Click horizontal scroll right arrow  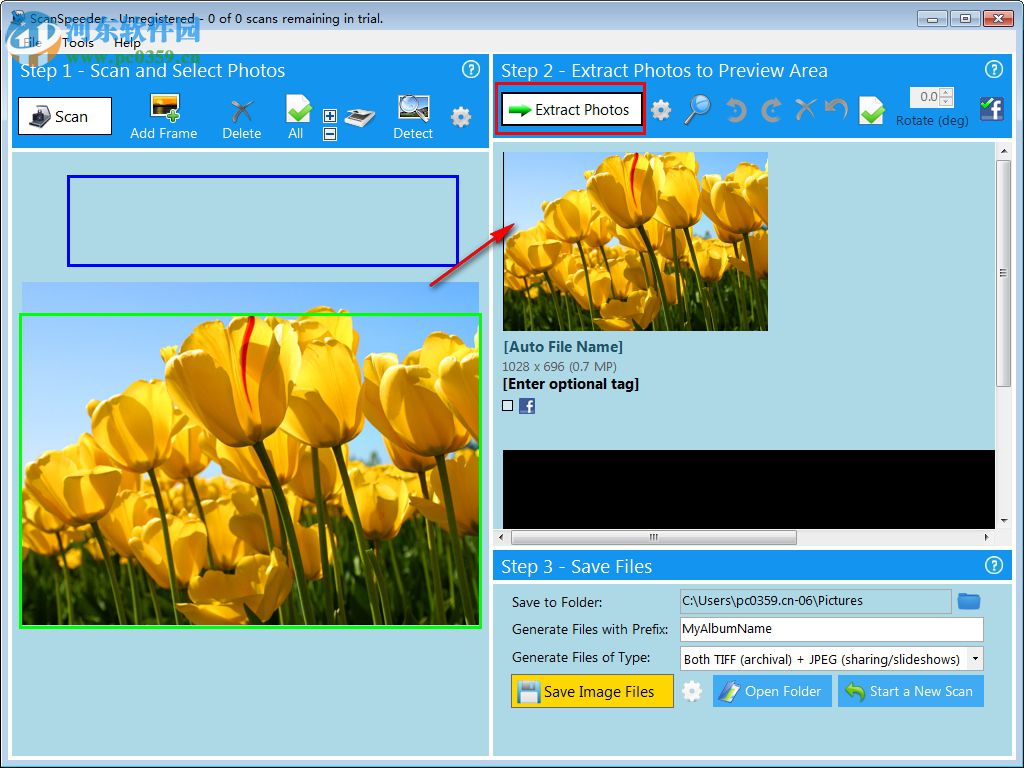click(987, 537)
